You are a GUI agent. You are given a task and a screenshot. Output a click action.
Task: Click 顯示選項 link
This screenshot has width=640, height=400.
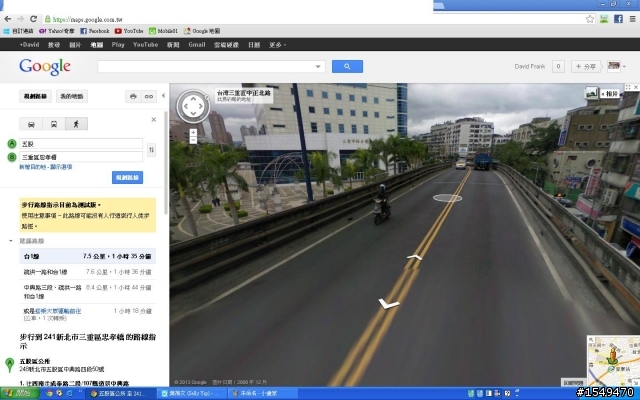61,167
